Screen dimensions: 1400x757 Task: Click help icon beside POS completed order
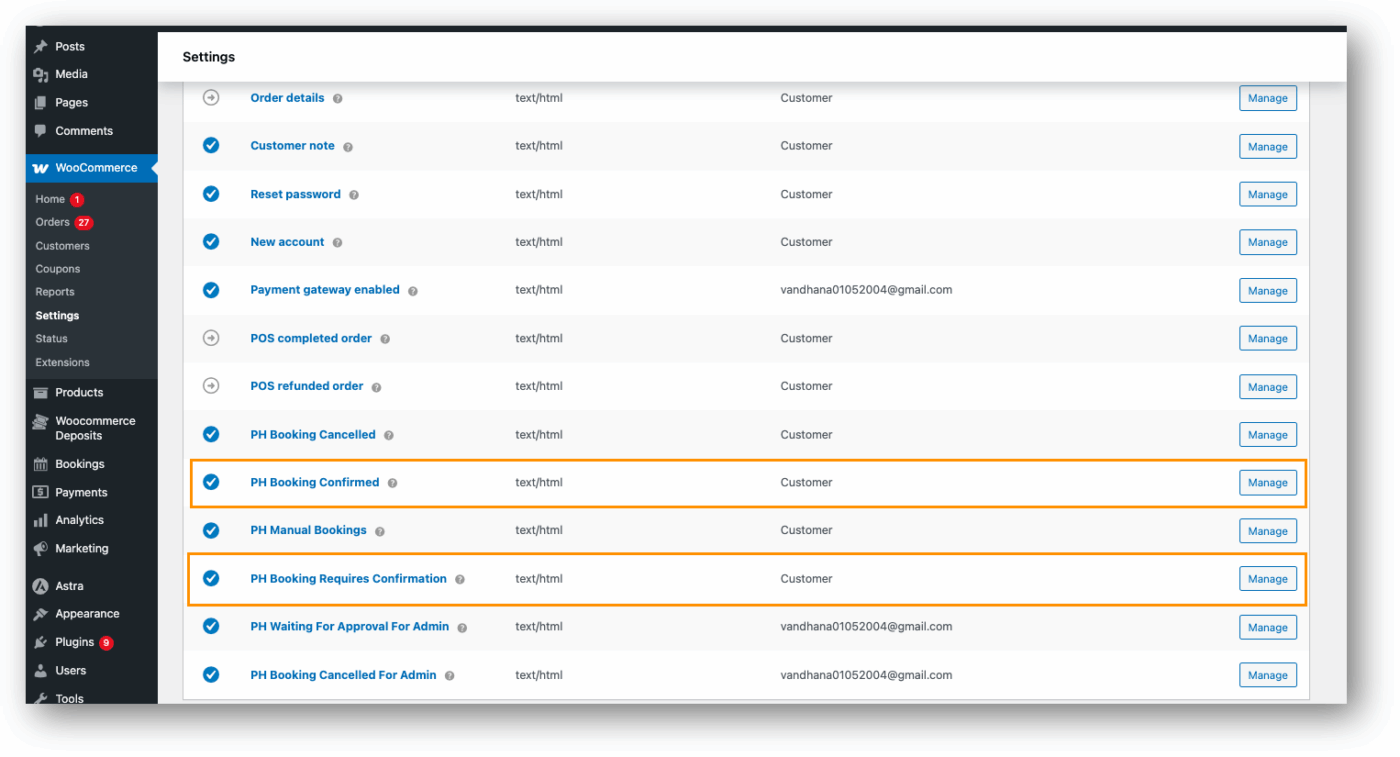pyautogui.click(x=385, y=339)
